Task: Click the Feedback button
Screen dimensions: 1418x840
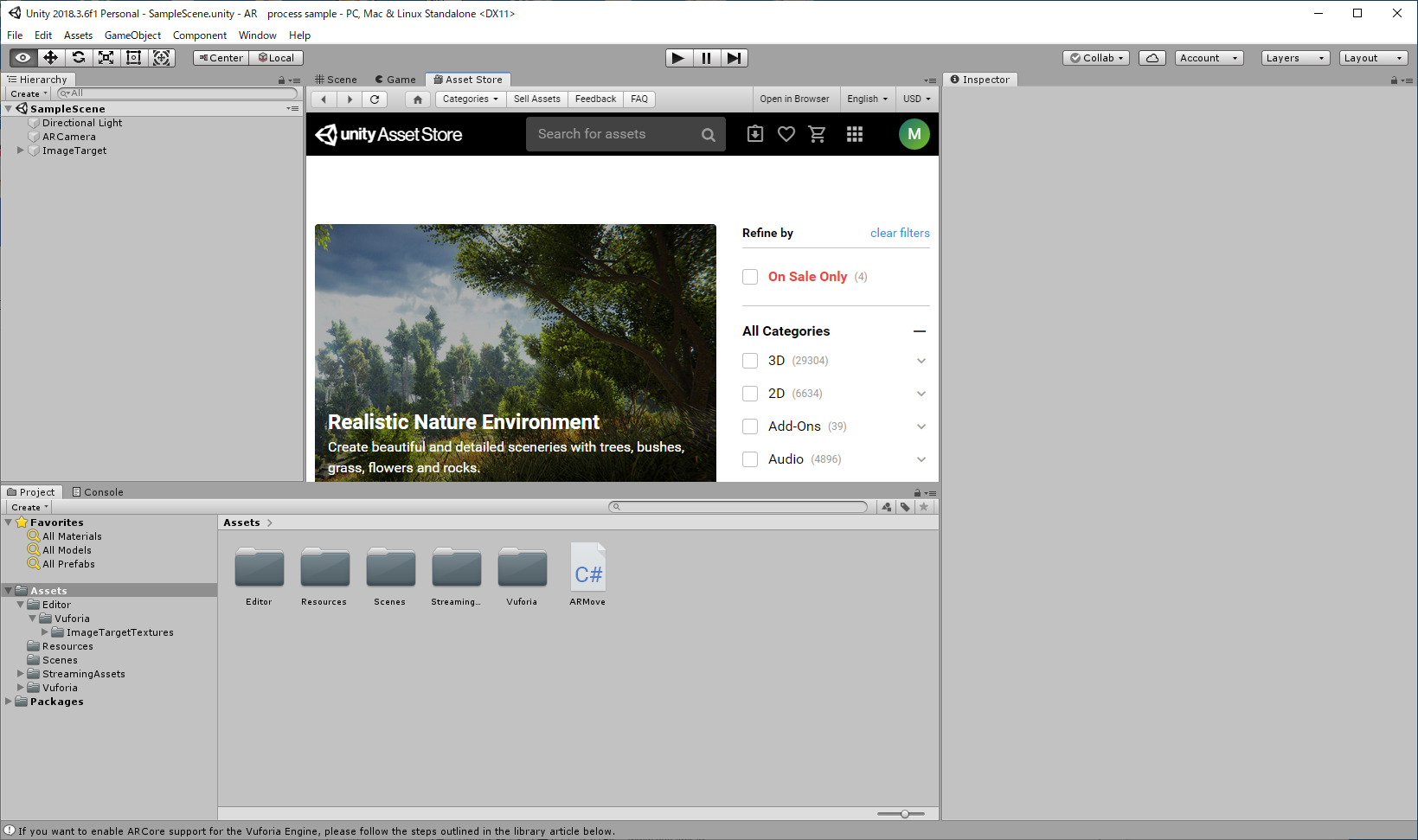Action: 596,99
